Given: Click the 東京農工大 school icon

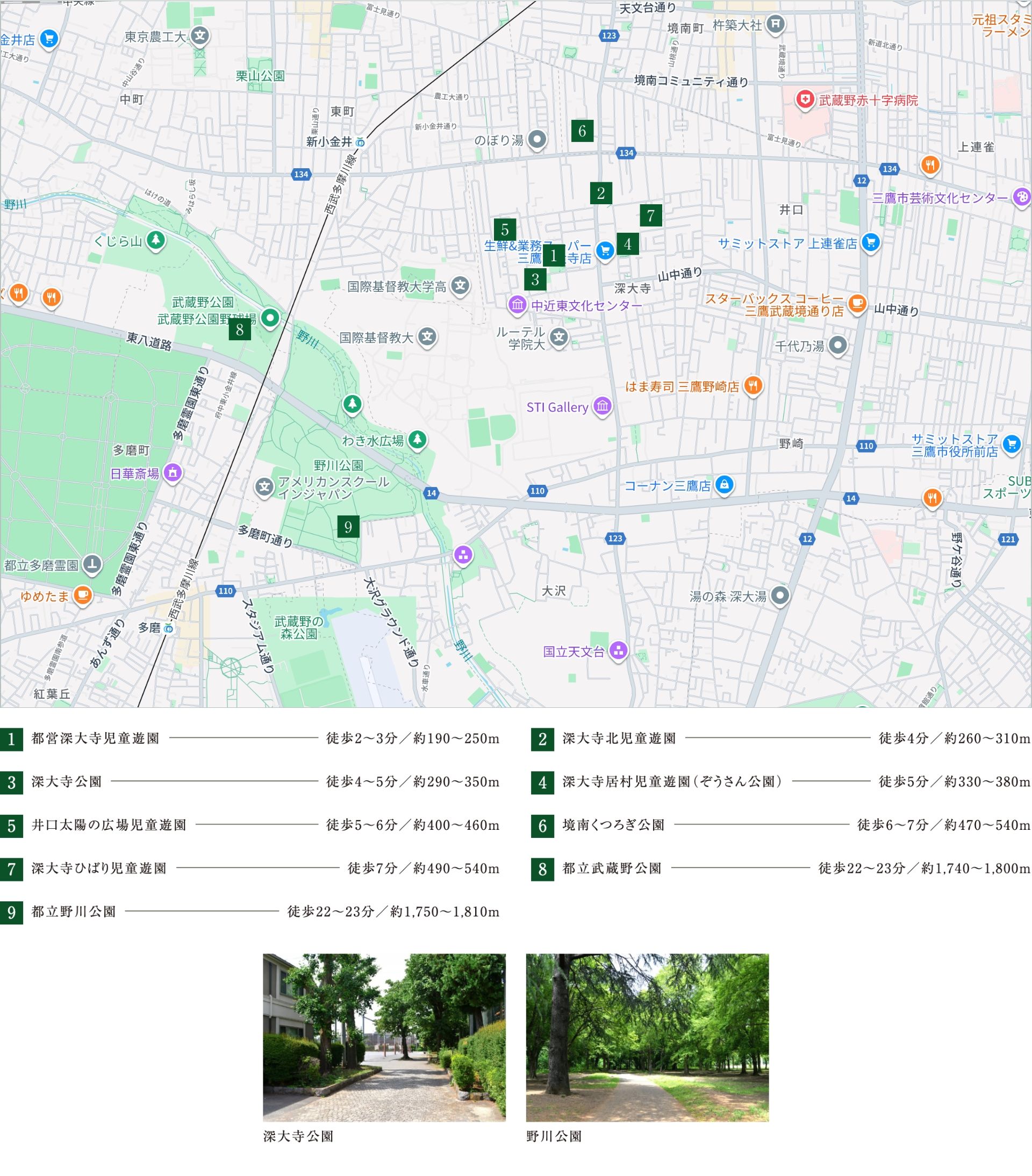Looking at the screenshot, I should (199, 35).
